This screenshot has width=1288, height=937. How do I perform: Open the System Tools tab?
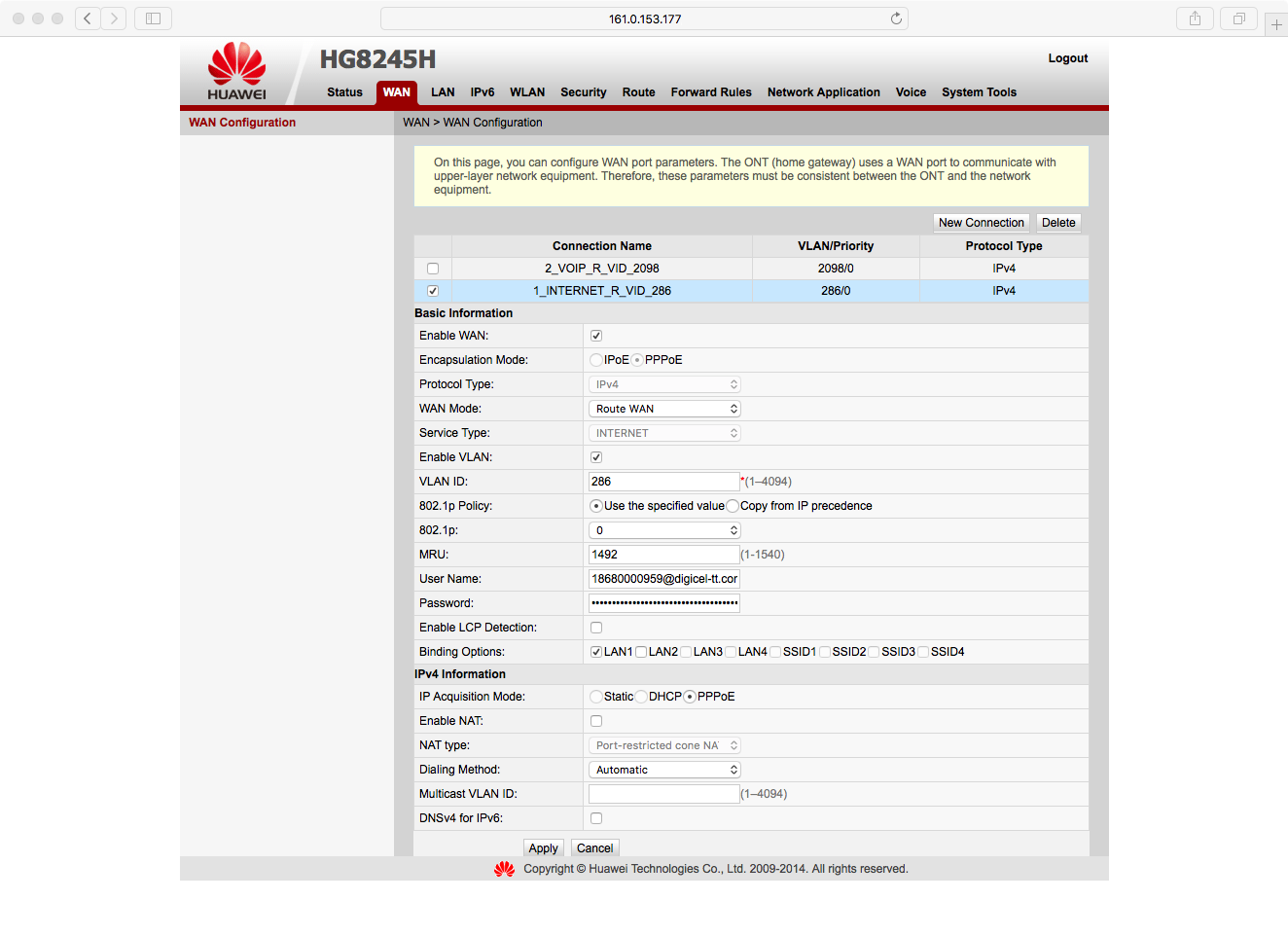pyautogui.click(x=979, y=92)
